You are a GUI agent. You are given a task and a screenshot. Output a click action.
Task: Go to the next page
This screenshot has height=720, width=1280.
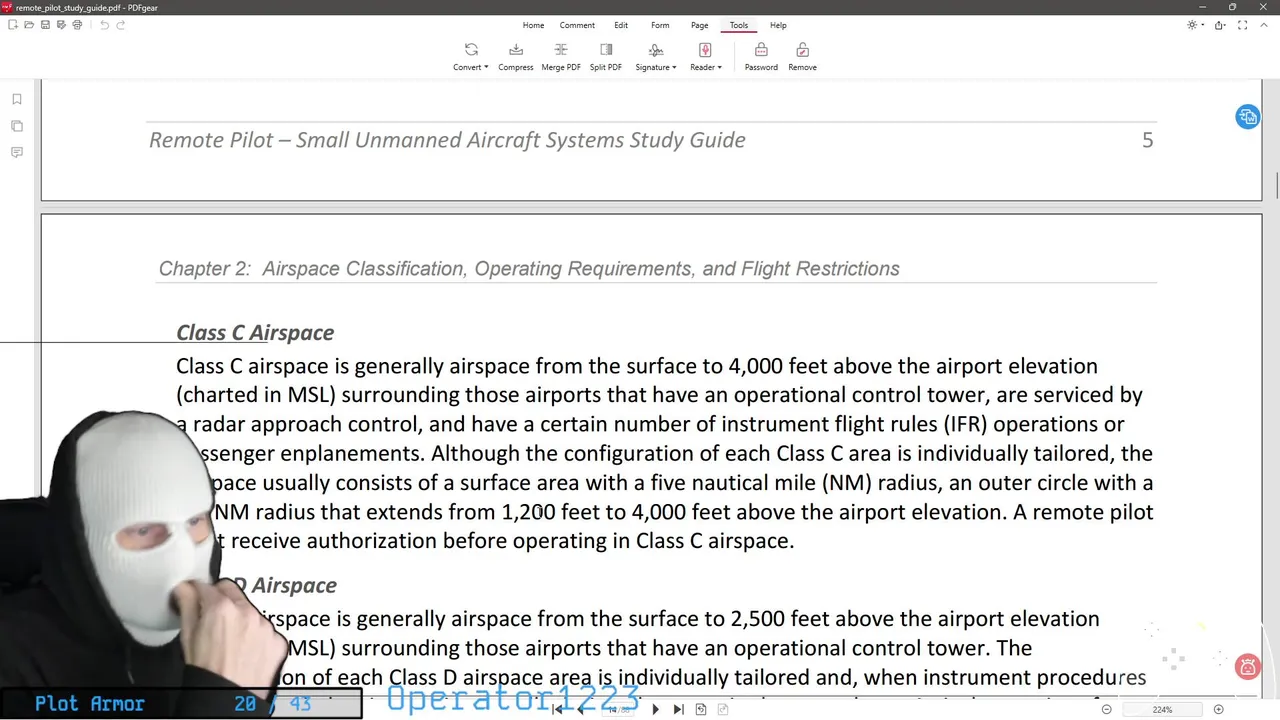point(656,709)
